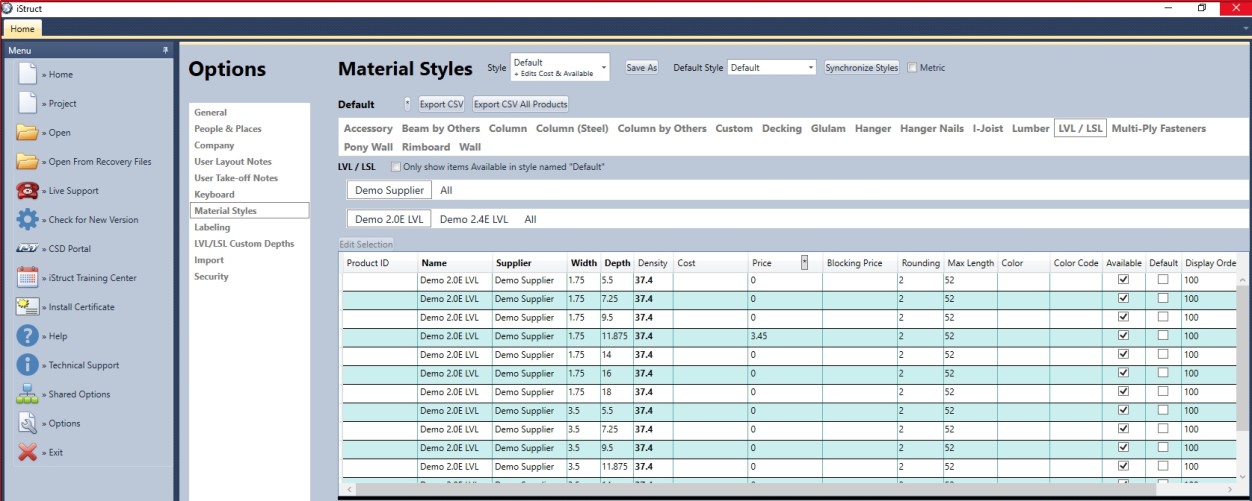Open From Recovery Files folder icon
This screenshot has width=1252, height=501.
28,161
